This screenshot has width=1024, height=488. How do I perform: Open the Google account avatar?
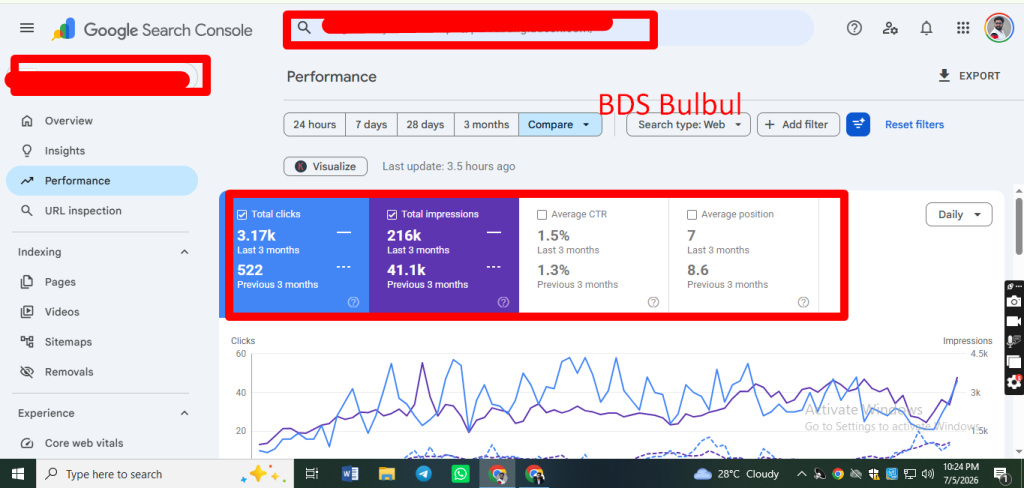click(999, 28)
